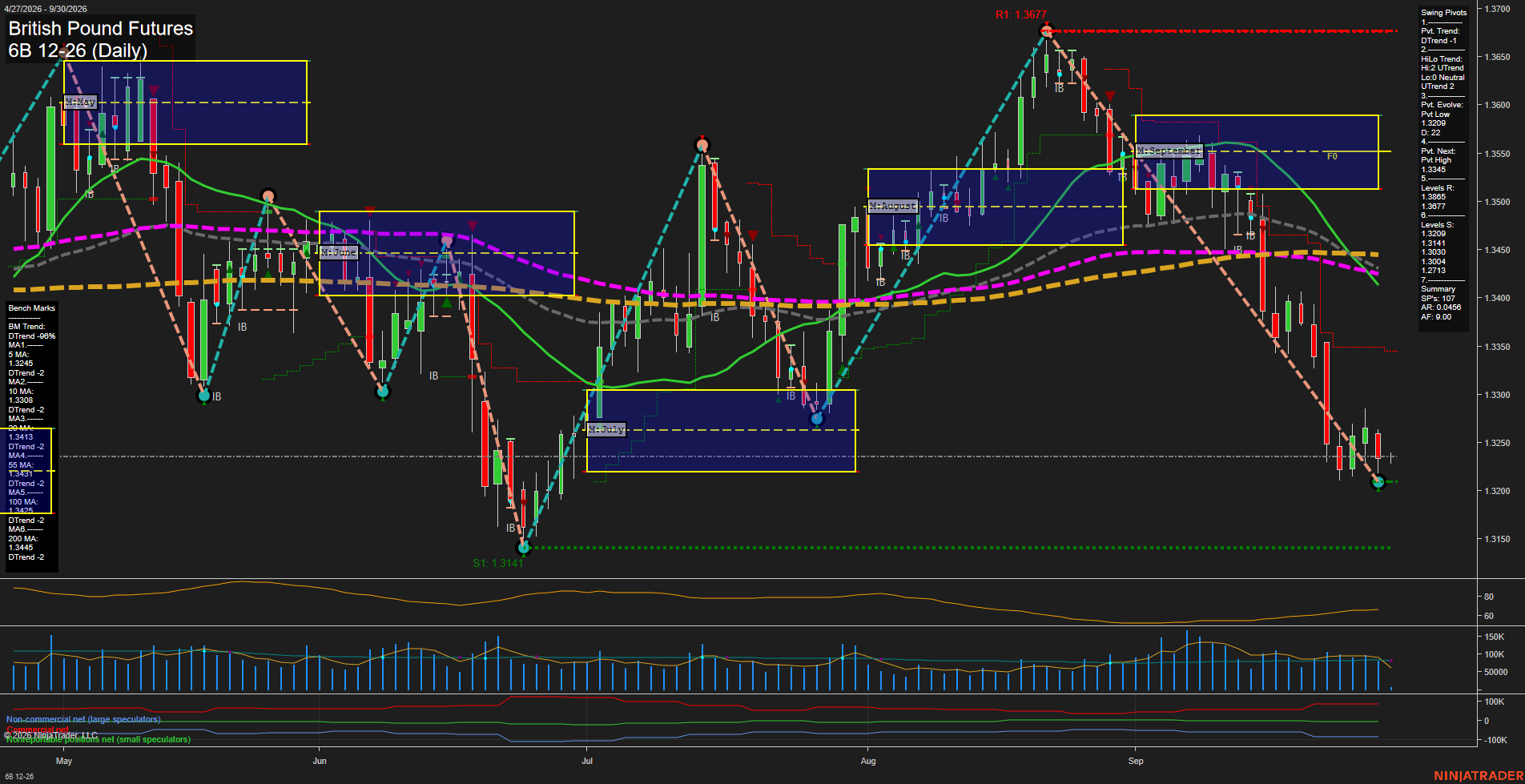Click the M:May monthly range label

[x=80, y=102]
